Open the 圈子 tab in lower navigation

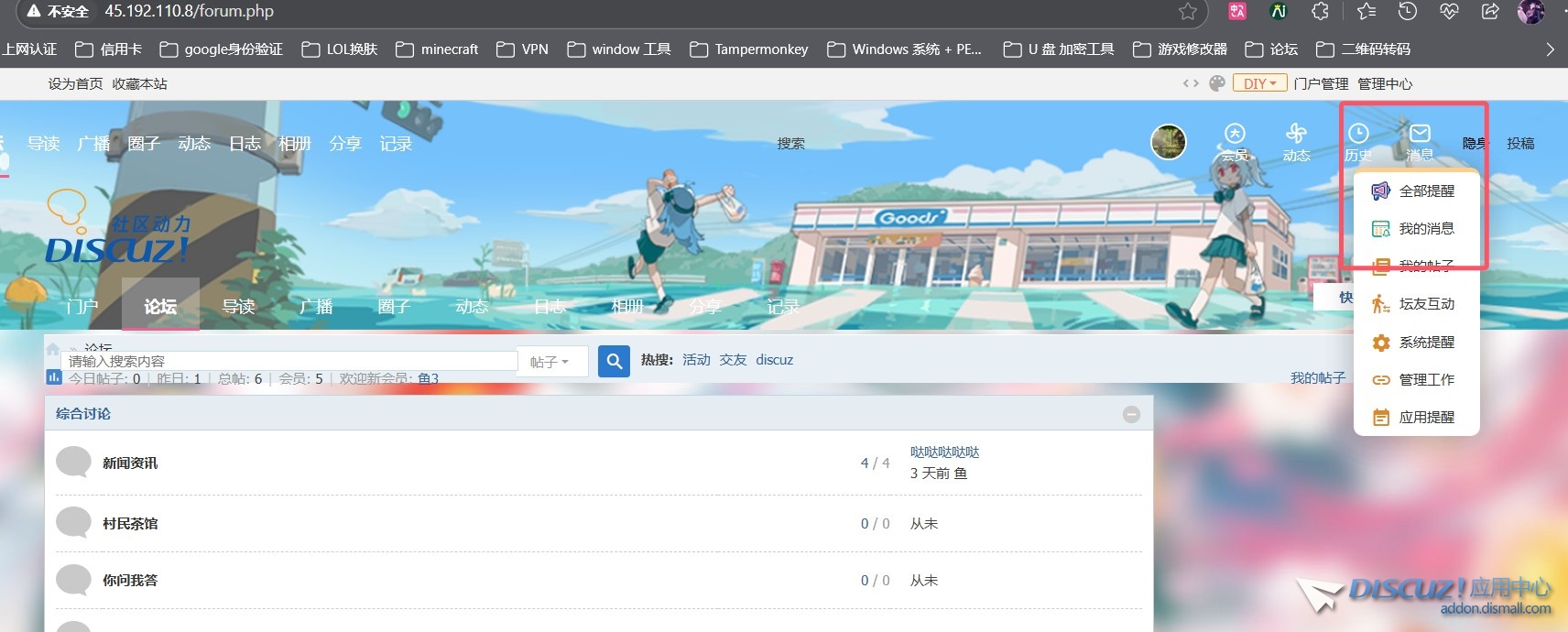[394, 306]
